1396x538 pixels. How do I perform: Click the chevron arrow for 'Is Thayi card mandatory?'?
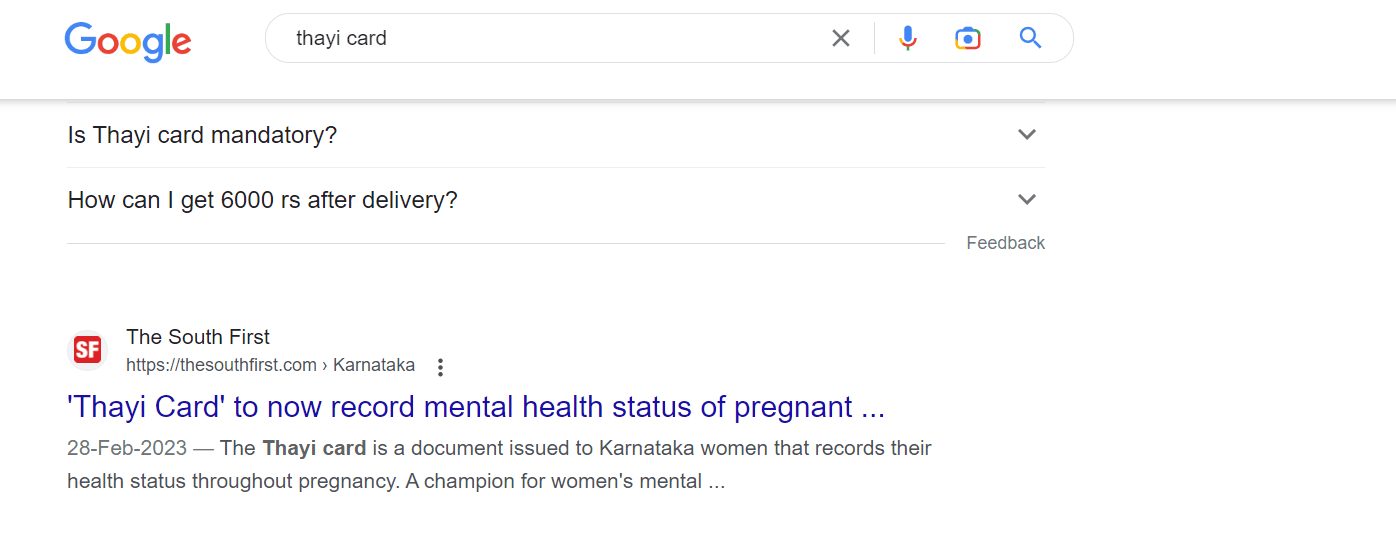click(x=1026, y=135)
